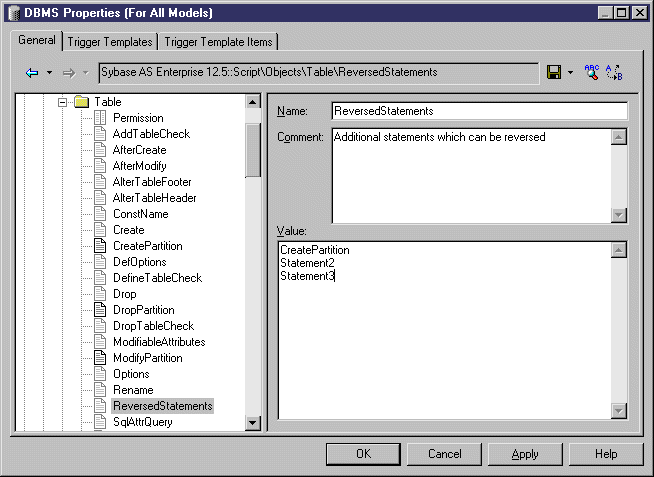Click the Statement2 line in Value
The image size is (654, 477).
[307, 263]
